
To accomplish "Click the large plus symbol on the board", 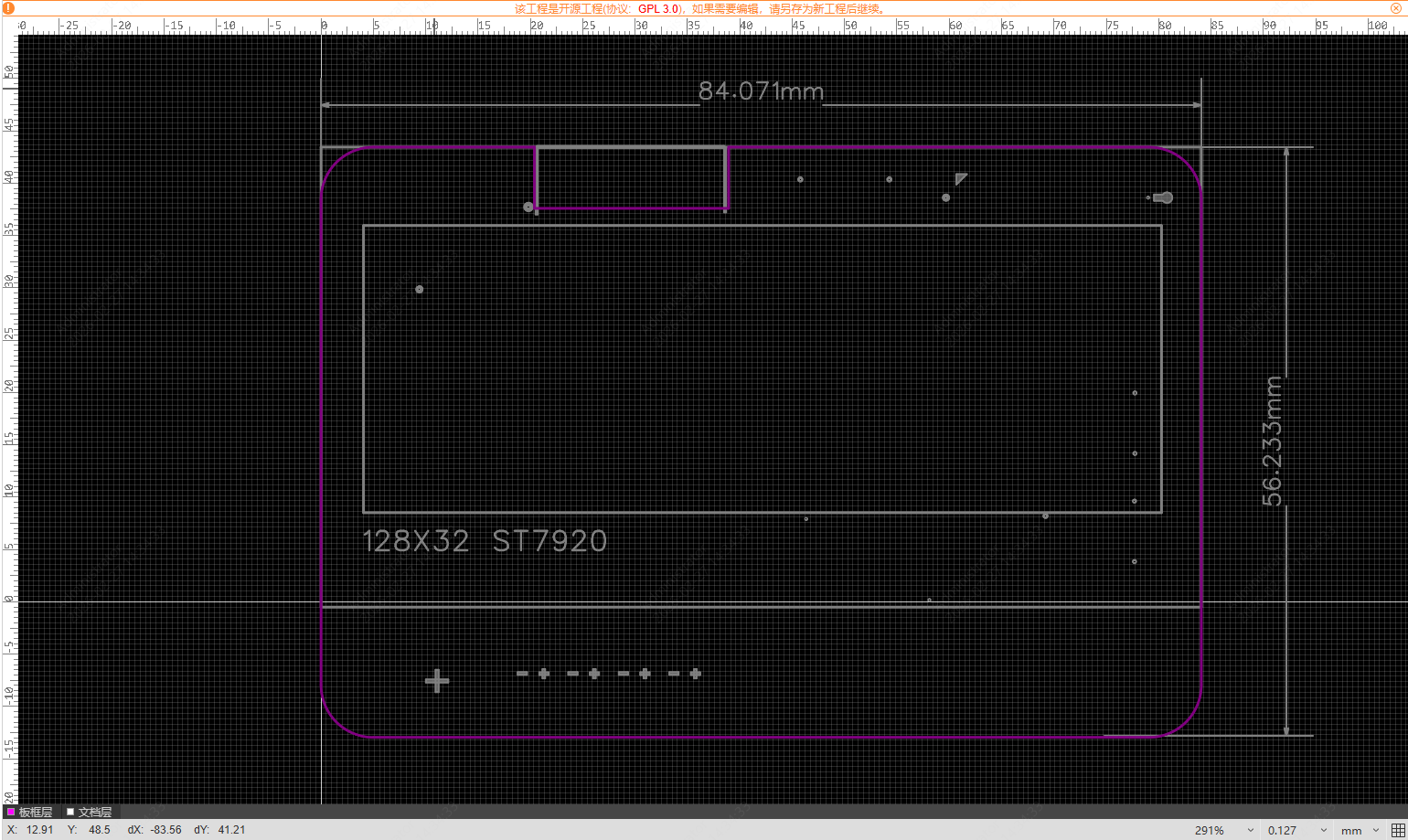I will click(x=437, y=680).
